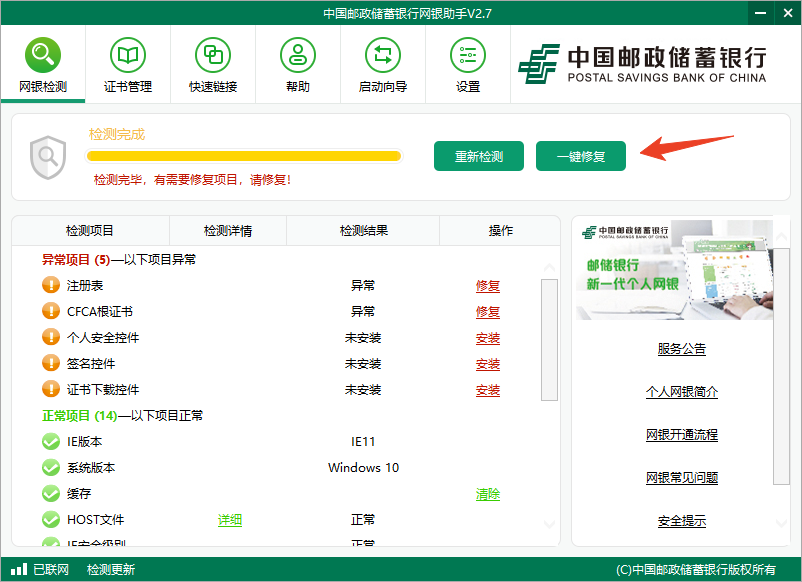
Task: Open the 快速链接 icon
Action: 213,55
